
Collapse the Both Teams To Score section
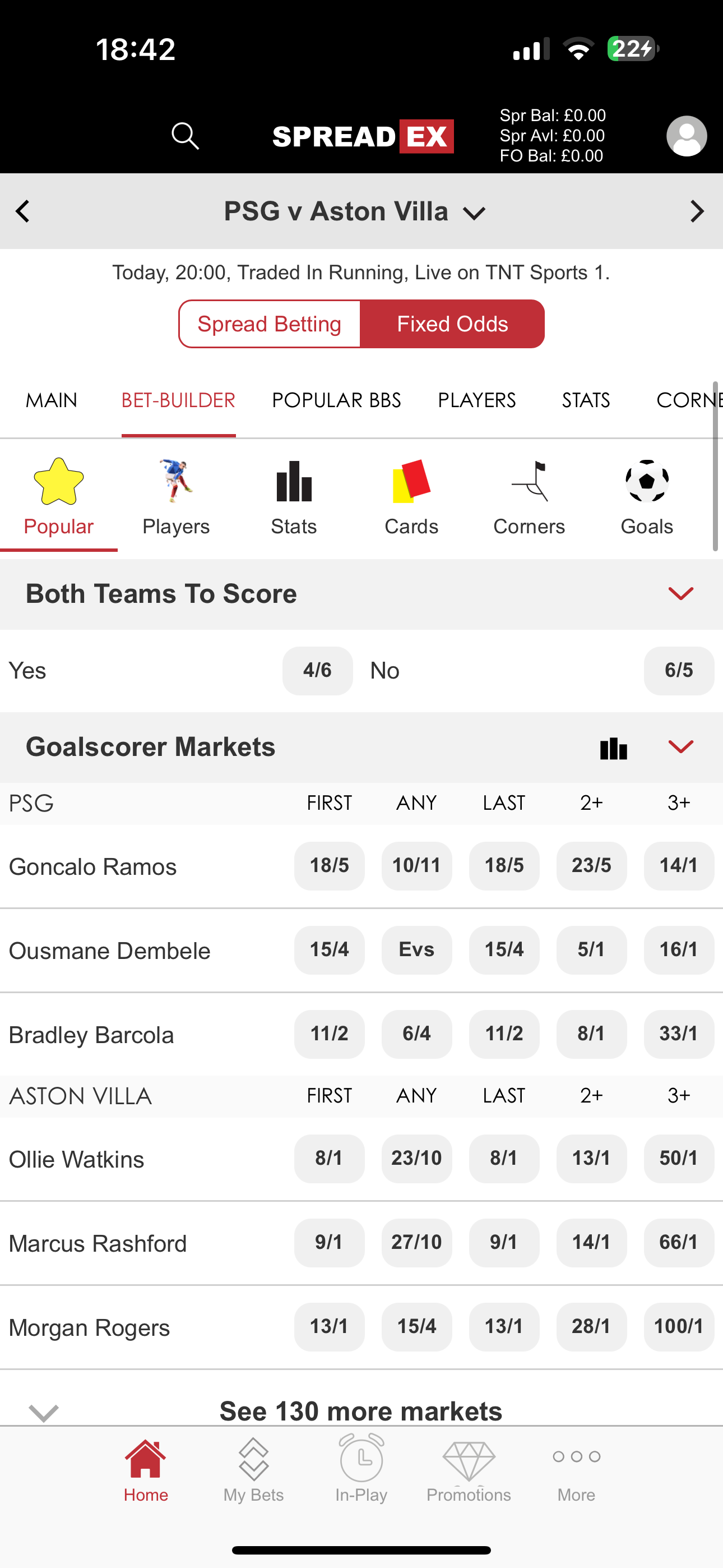point(680,593)
